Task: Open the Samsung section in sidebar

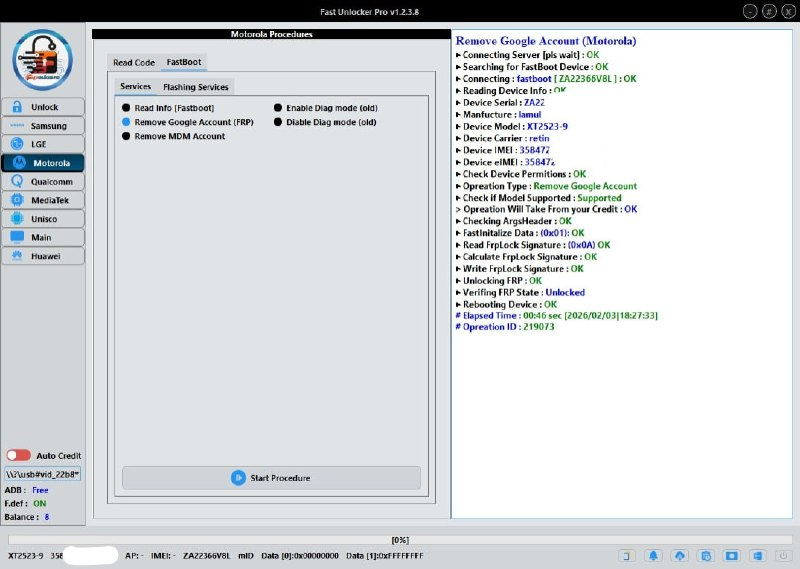Action: point(43,126)
